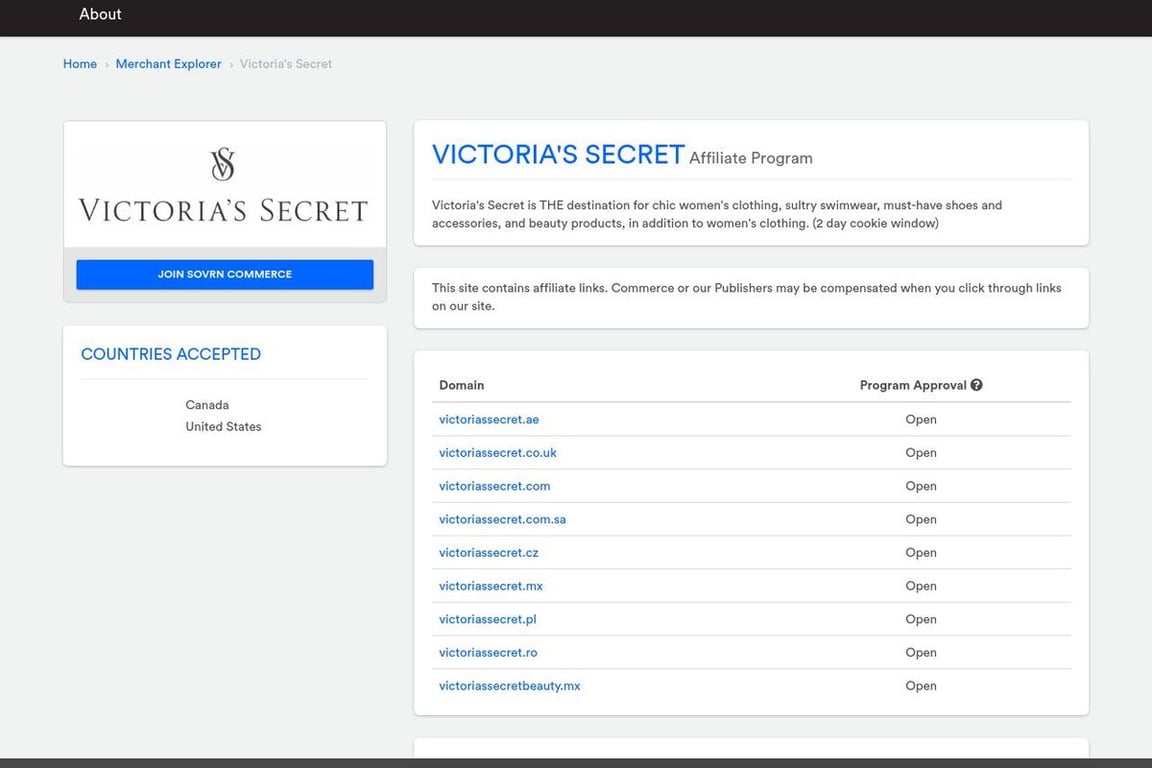Click the Victoria's Secret breadcrumb text
This screenshot has height=768, width=1152.
286,64
